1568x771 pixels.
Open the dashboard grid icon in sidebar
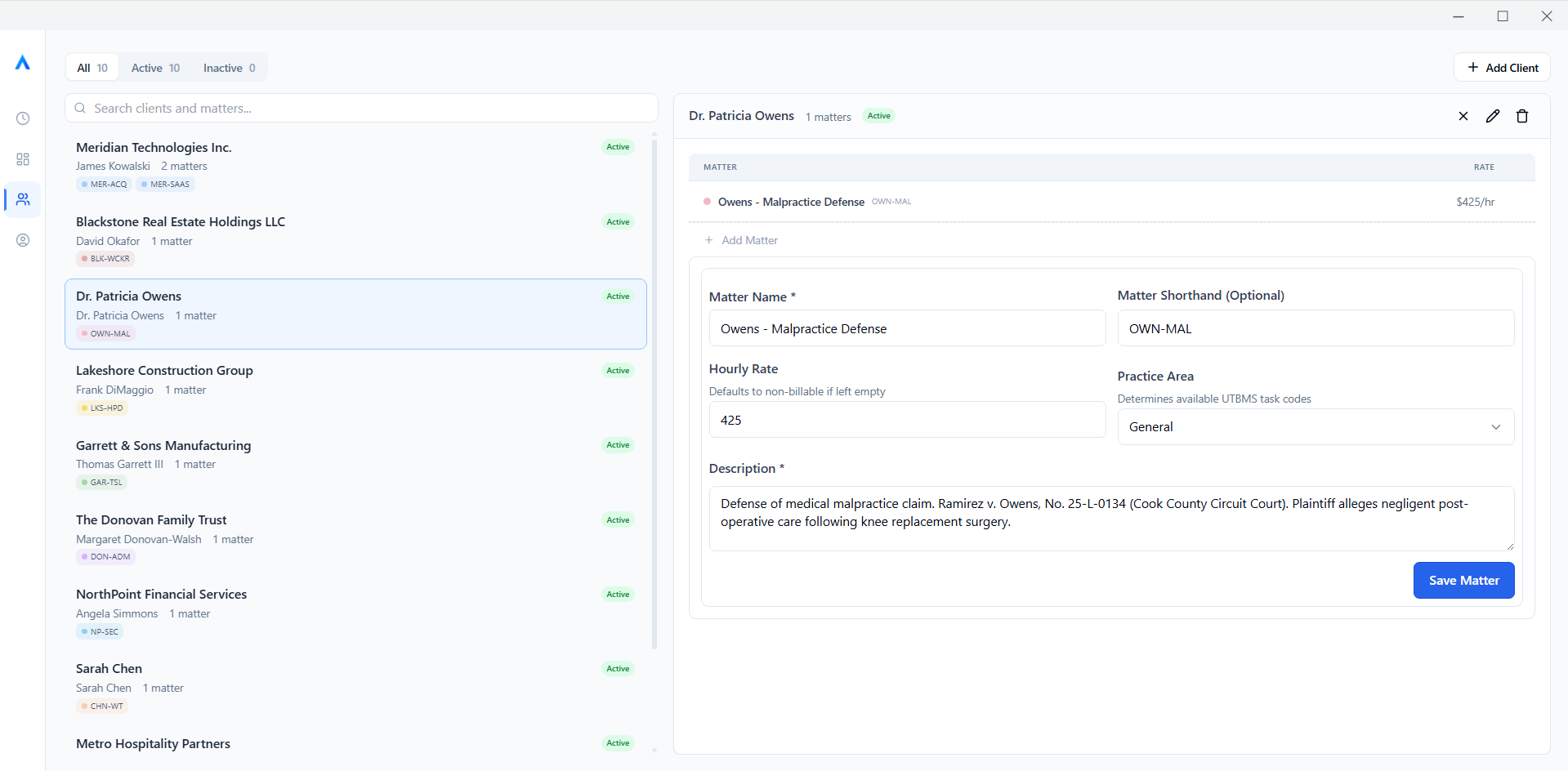point(22,159)
